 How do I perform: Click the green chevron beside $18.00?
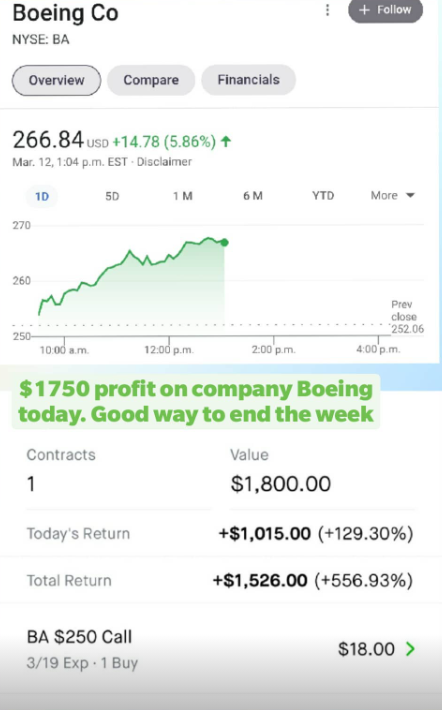(410, 649)
